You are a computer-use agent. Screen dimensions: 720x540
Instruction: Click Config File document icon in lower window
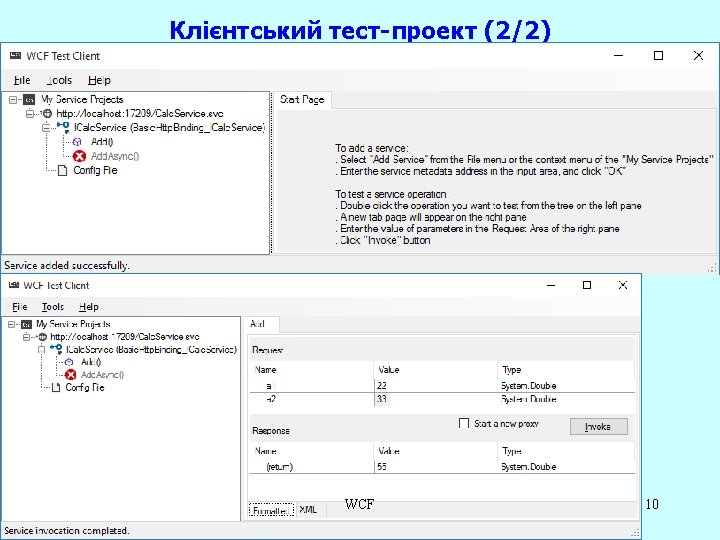[56, 388]
